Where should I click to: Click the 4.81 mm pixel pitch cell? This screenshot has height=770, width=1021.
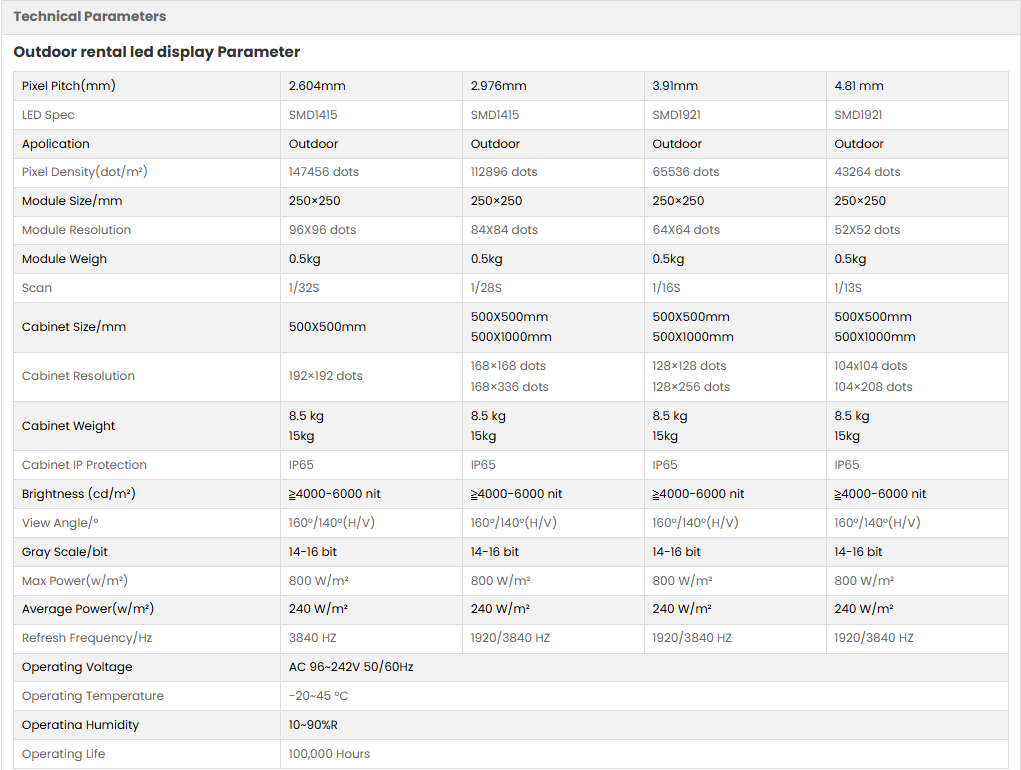(x=859, y=86)
